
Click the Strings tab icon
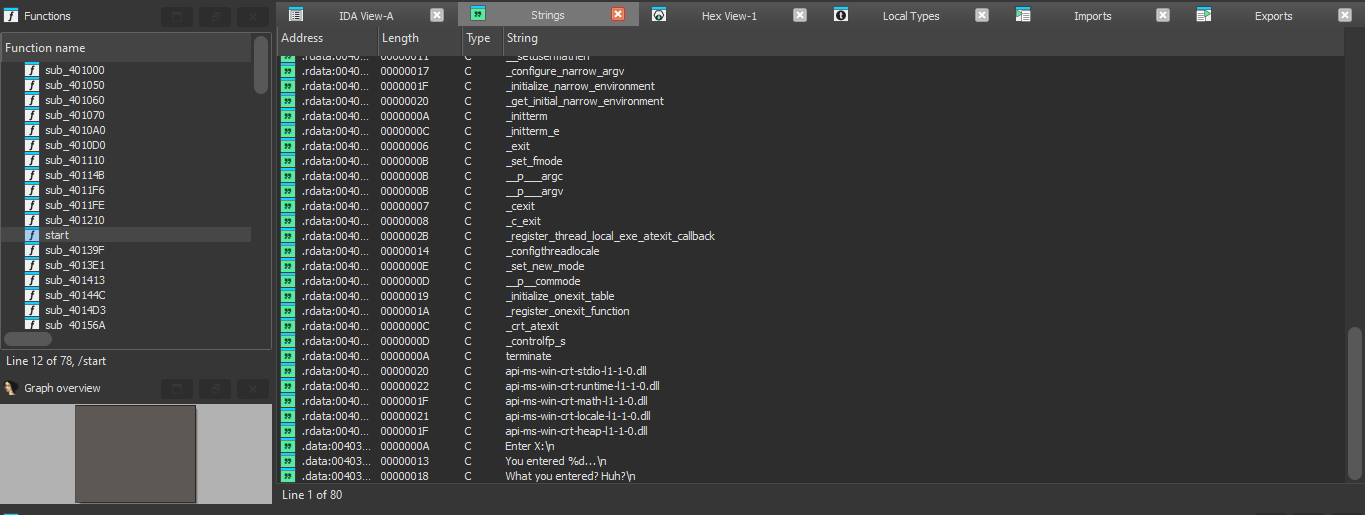tap(478, 15)
